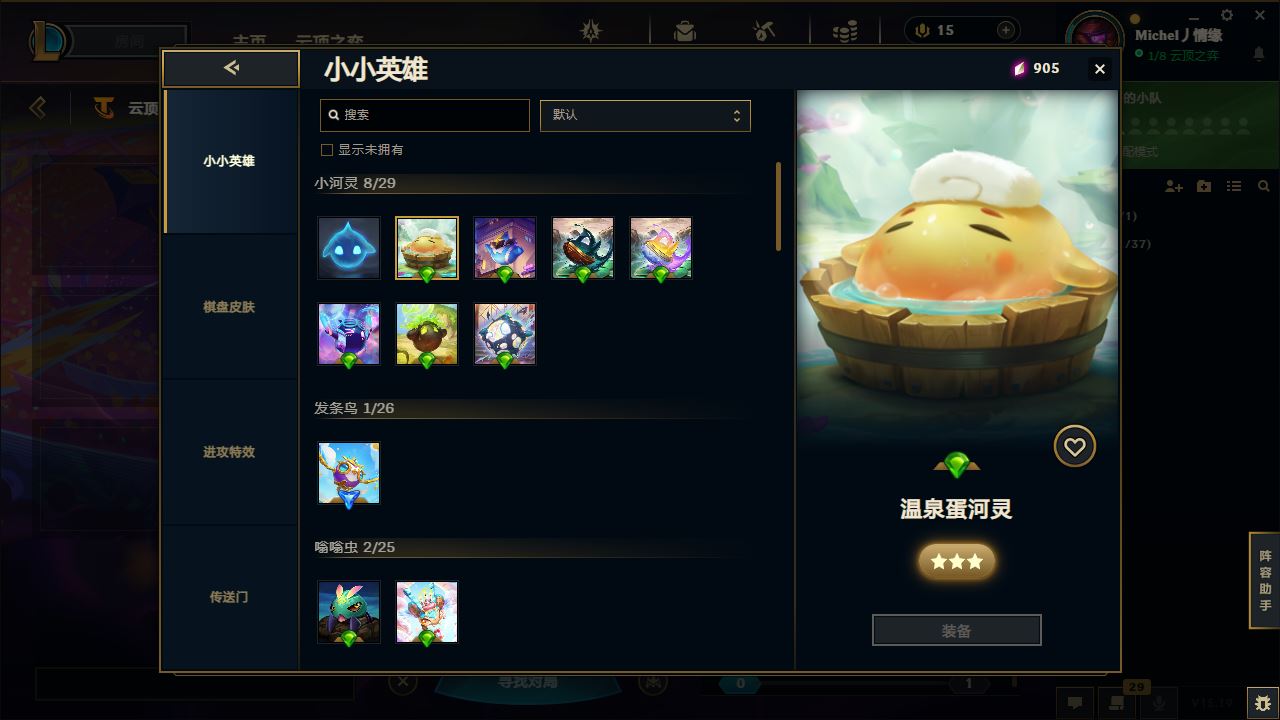Select the hot spring egg sprite thumbnail
Viewport: 1280px width, 720px height.
(427, 248)
